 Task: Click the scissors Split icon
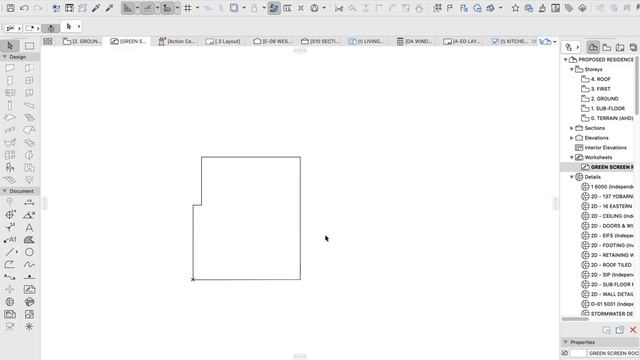[x=339, y=8]
